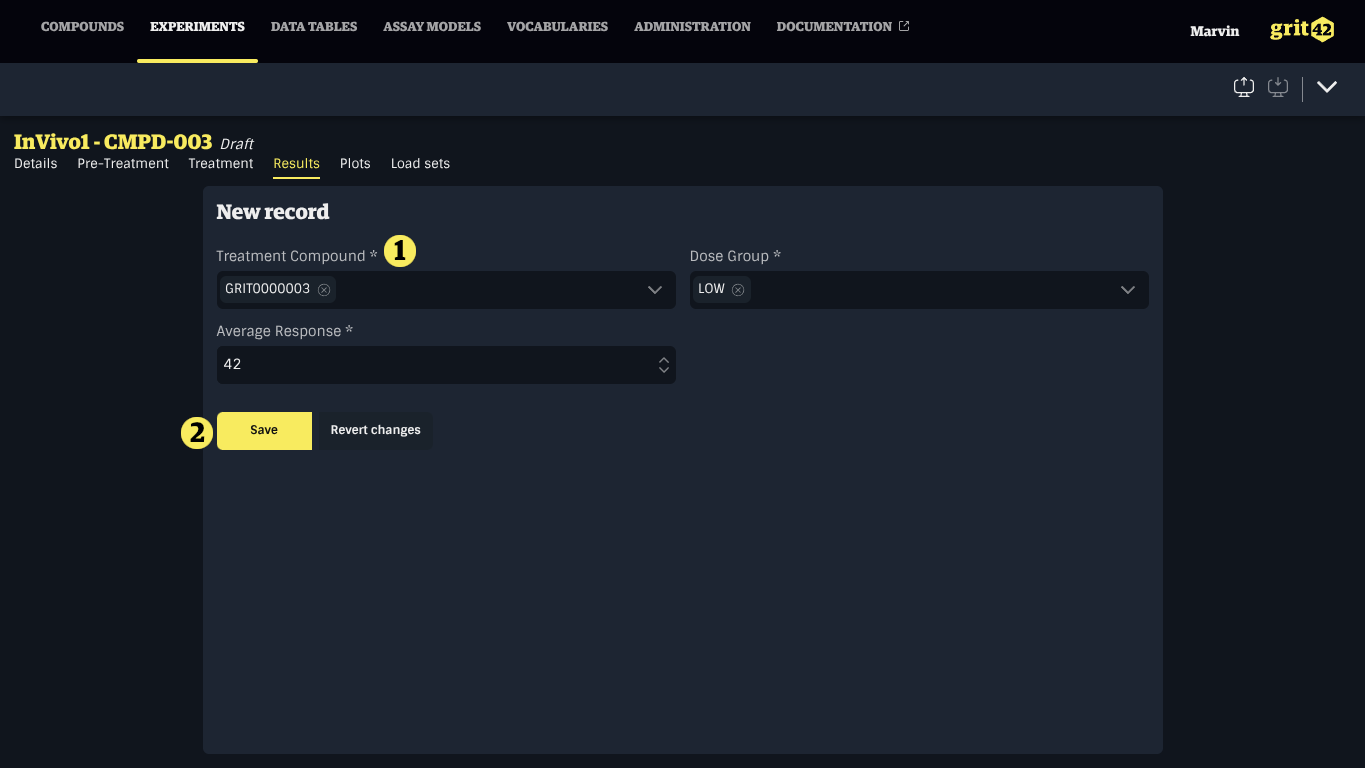Click the LOW dose chip text
Image resolution: width=1365 pixels, height=768 pixels.
click(x=712, y=289)
